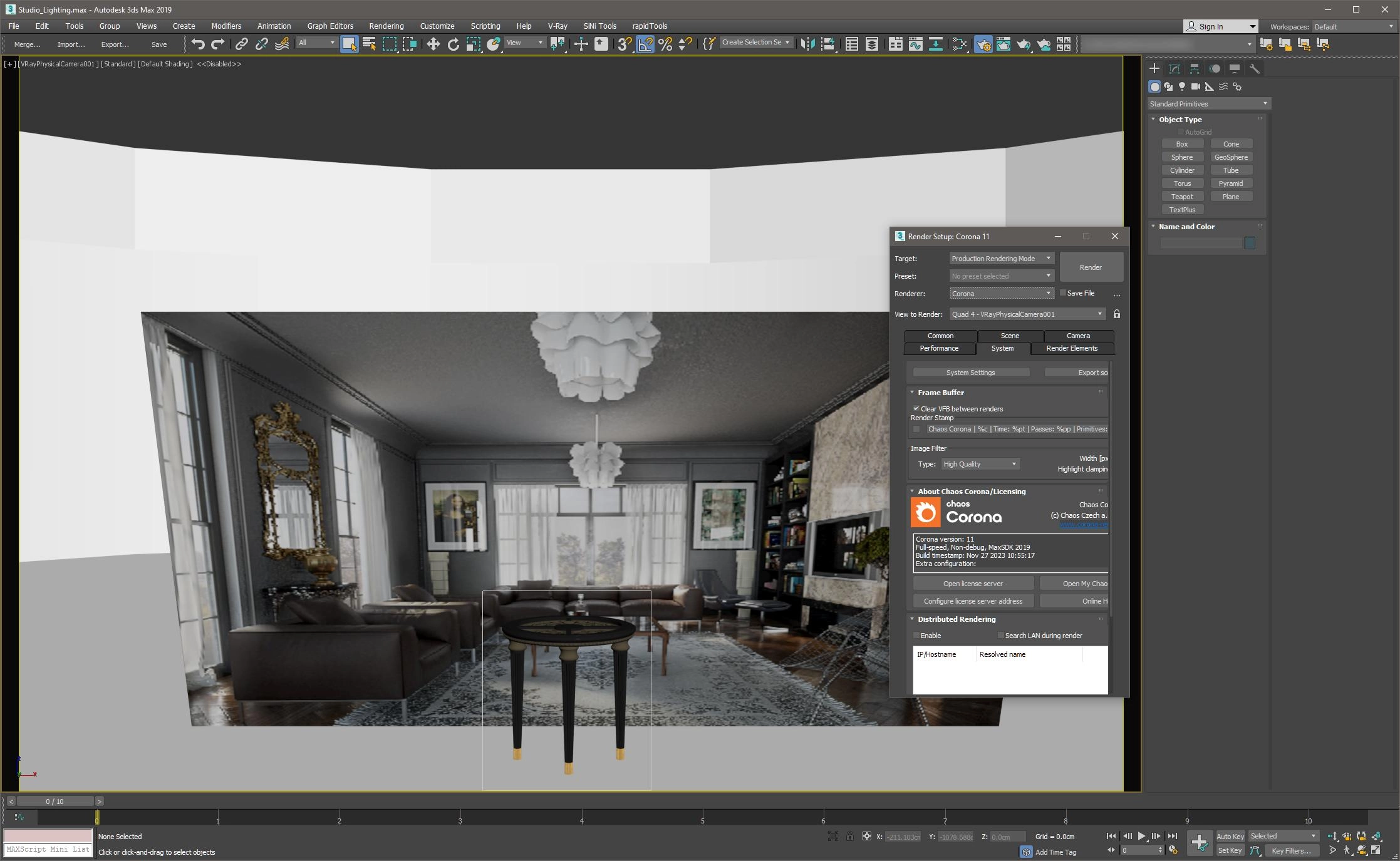Switch to the Performance tab
Screen dimensions: 1400x861
pos(939,348)
